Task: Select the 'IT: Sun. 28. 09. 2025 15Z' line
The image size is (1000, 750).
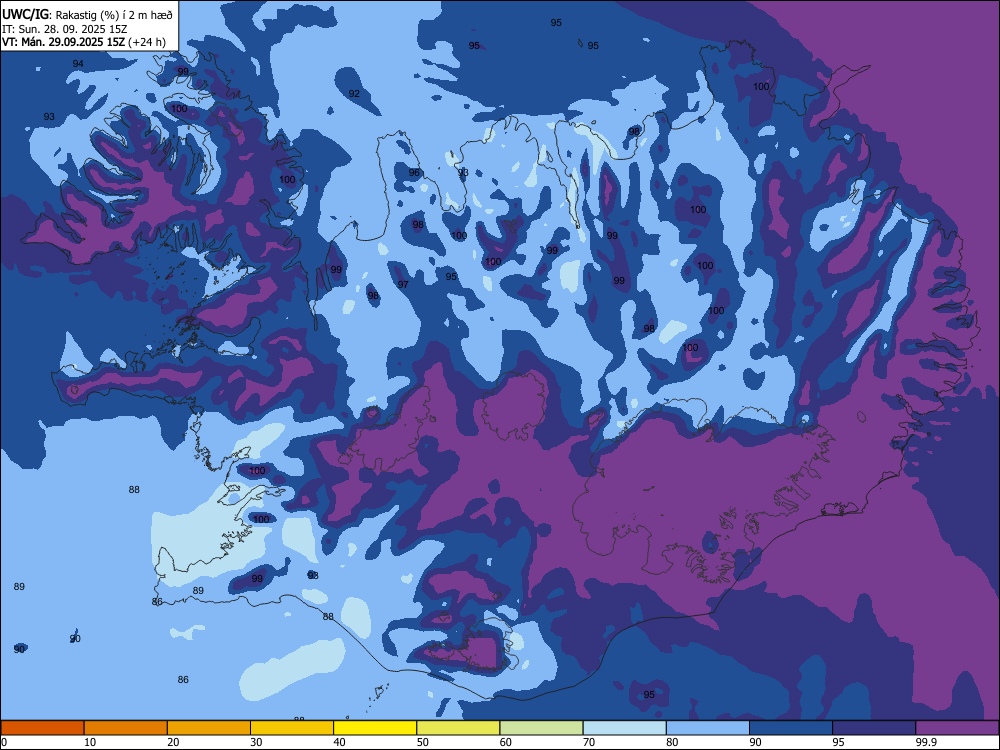Action: tap(64, 29)
